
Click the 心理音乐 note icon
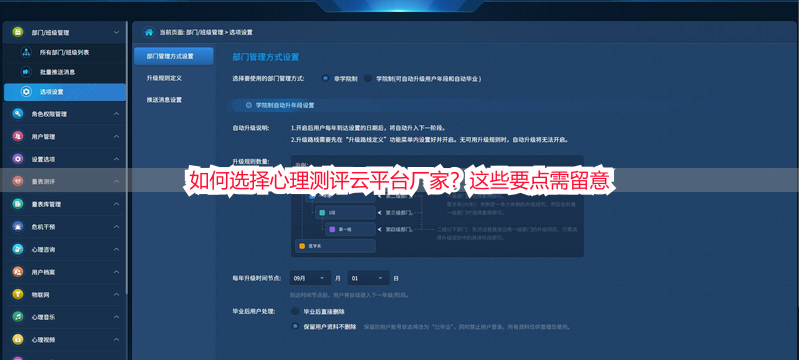point(18,317)
